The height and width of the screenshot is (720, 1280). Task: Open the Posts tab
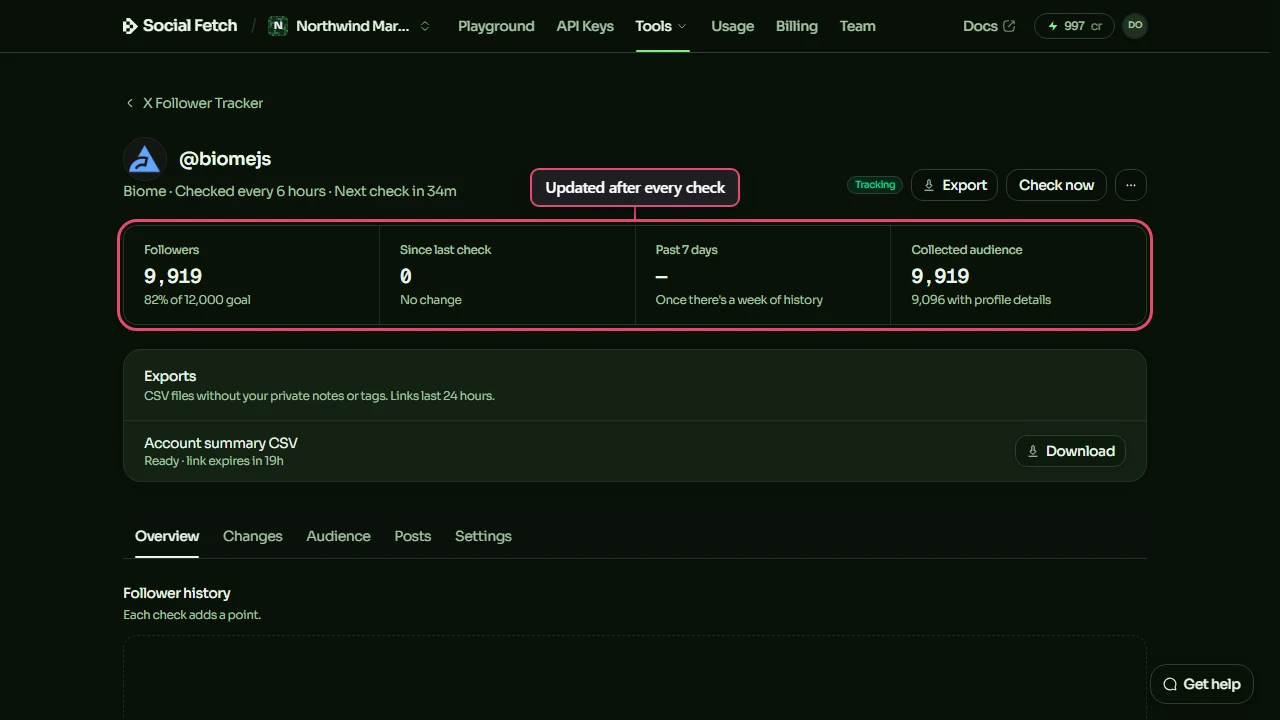(413, 536)
